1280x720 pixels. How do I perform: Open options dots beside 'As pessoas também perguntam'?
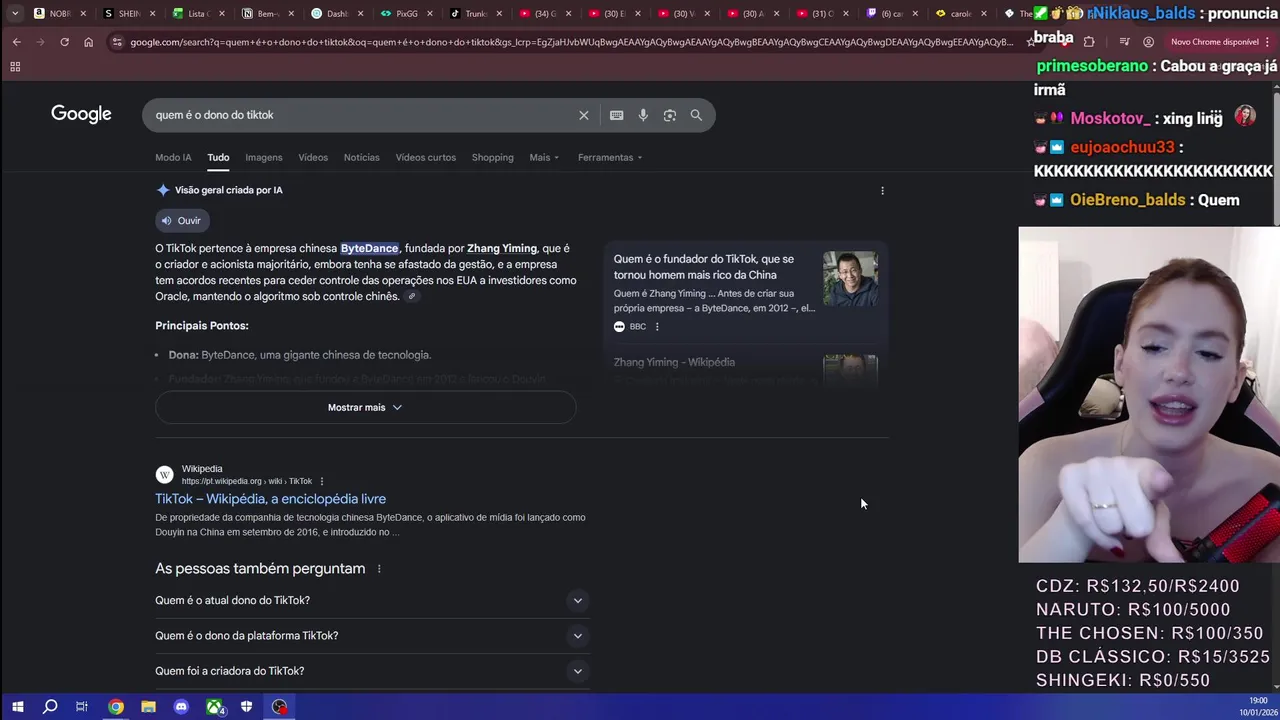(379, 569)
